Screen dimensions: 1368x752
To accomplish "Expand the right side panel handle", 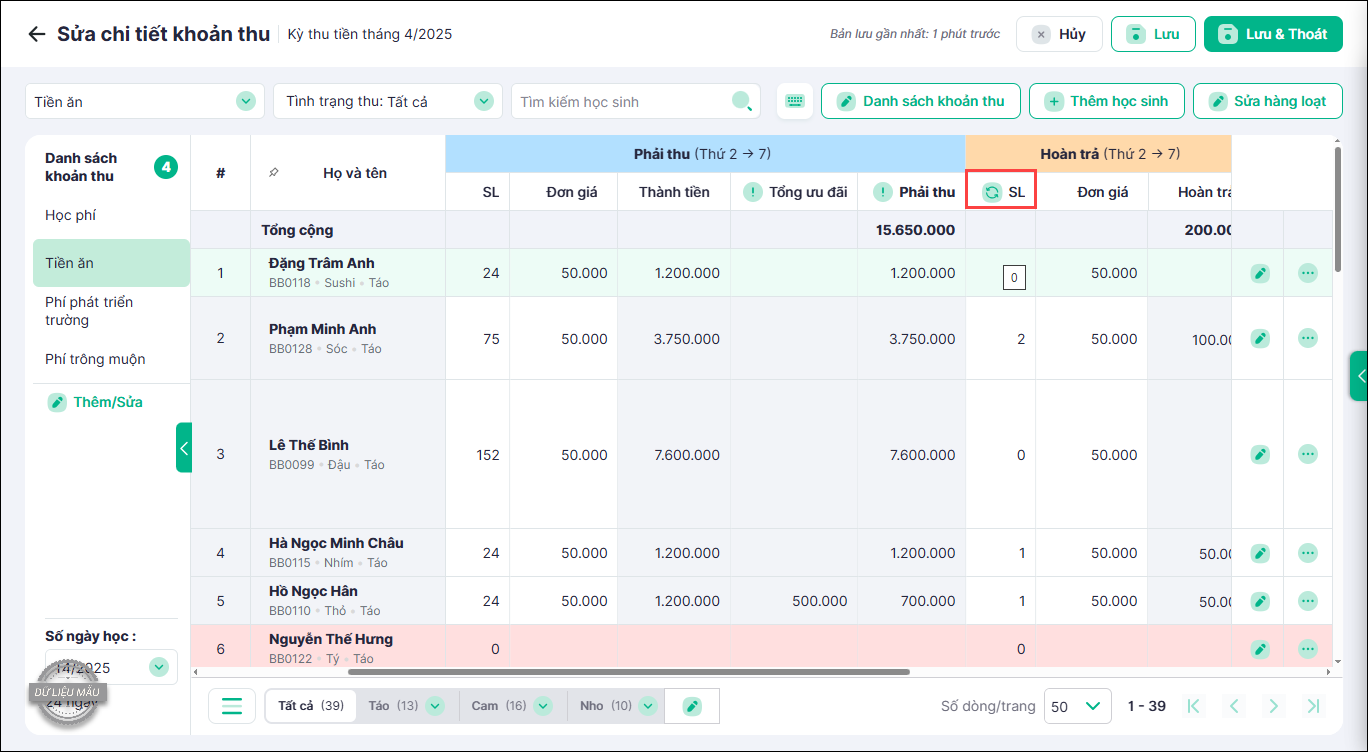I will pyautogui.click(x=1359, y=376).
